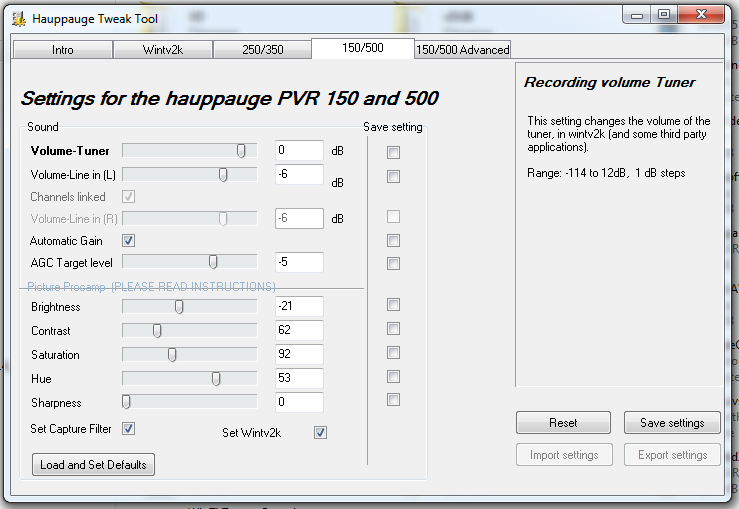This screenshot has width=739, height=509.
Task: Click the AGC Target level slider
Action: [189, 262]
